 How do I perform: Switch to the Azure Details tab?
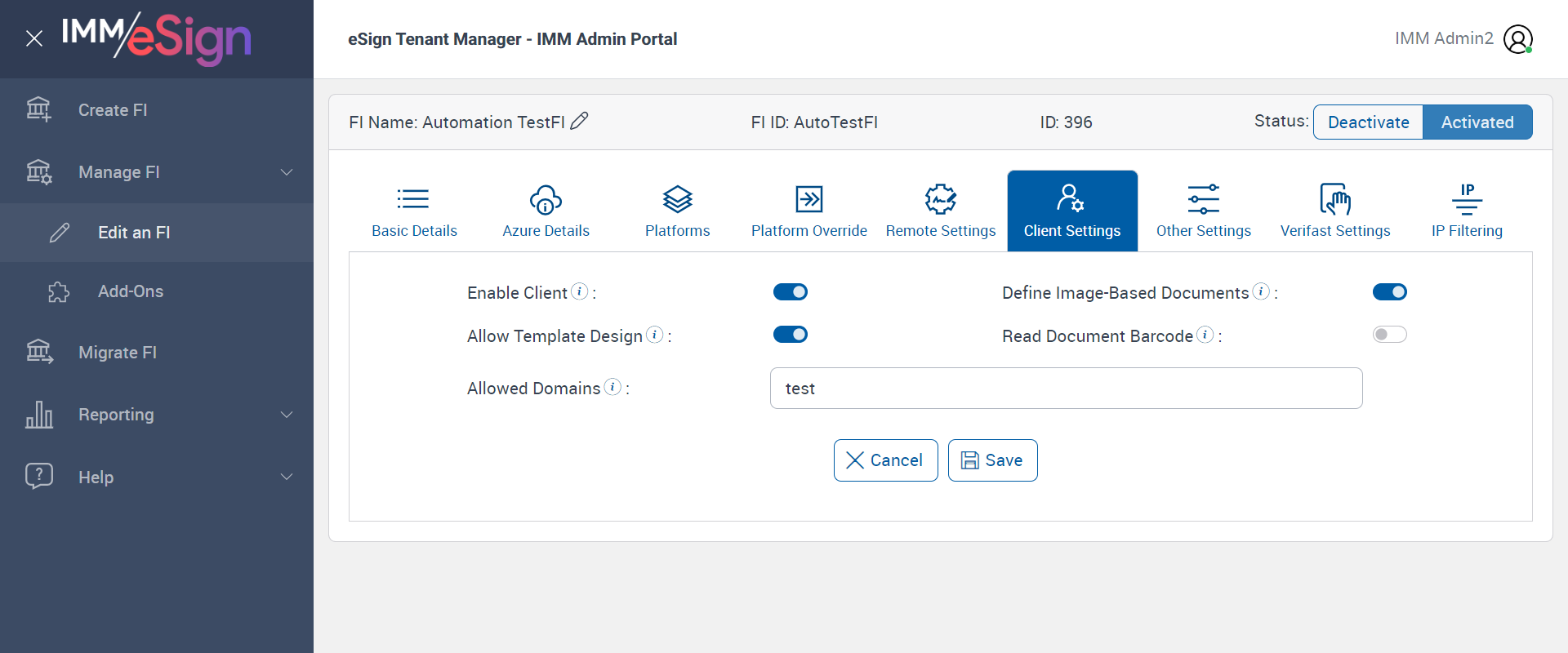coord(546,211)
